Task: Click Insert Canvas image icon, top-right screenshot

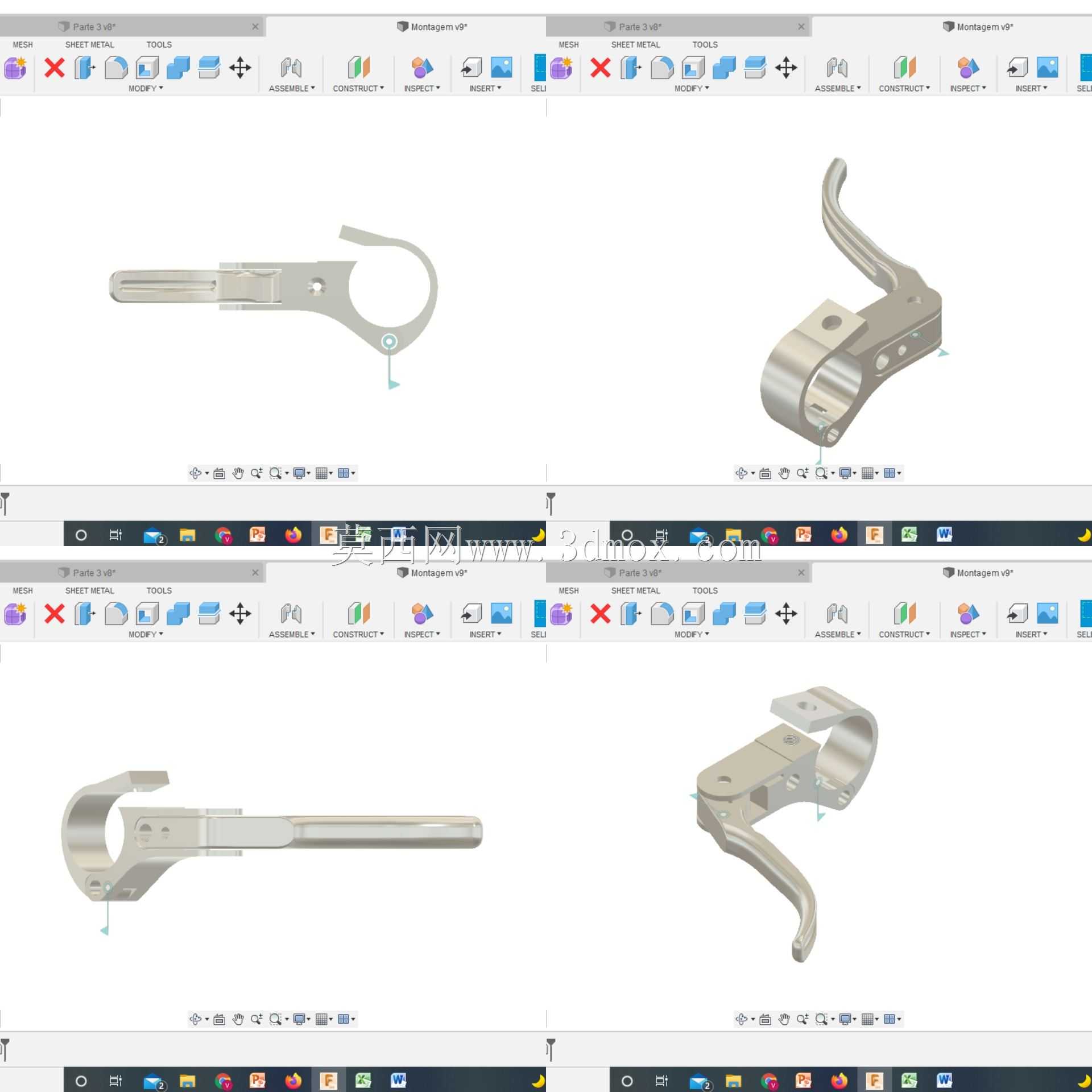Action: (1048, 67)
